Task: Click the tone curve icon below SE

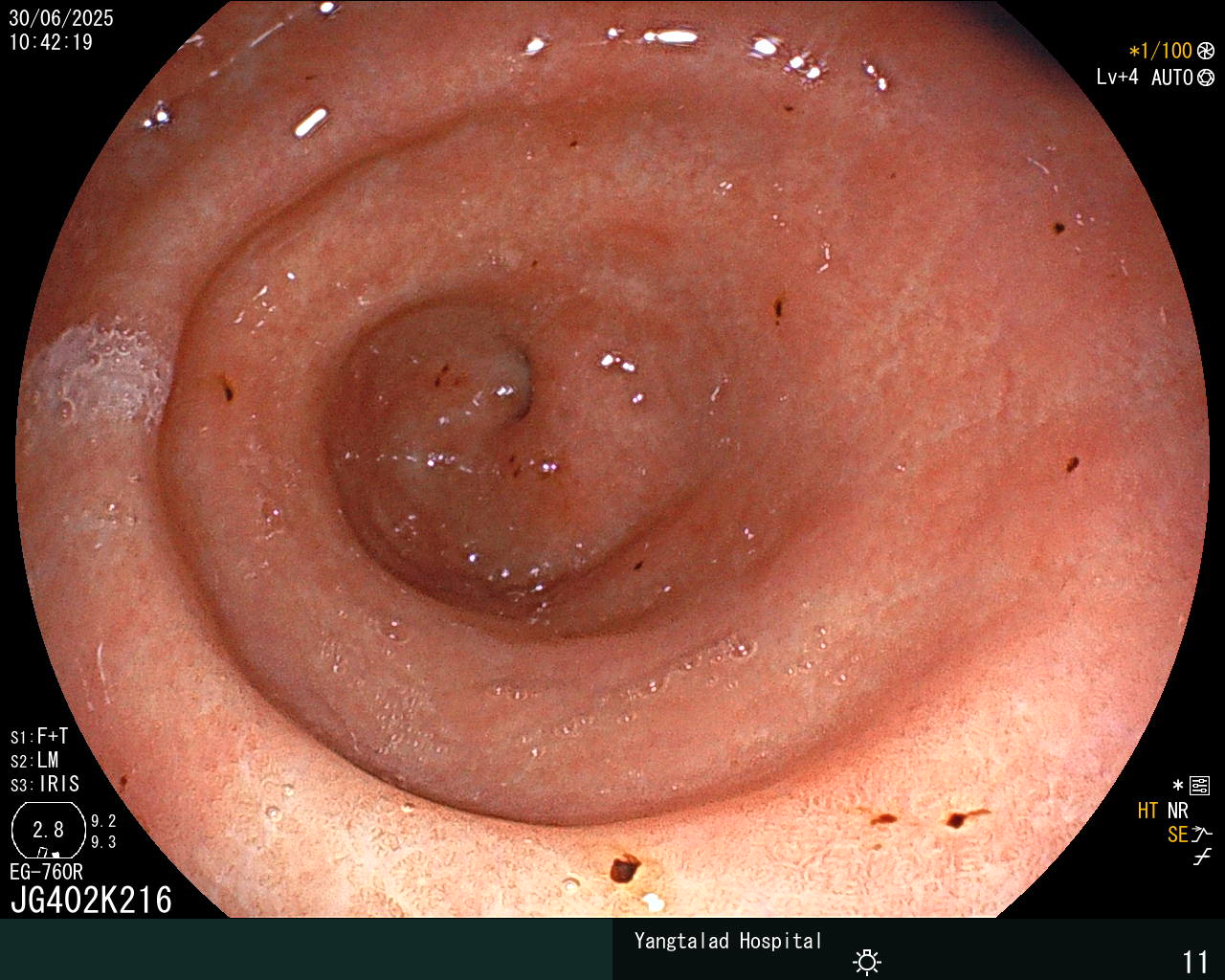Action: click(x=1202, y=857)
